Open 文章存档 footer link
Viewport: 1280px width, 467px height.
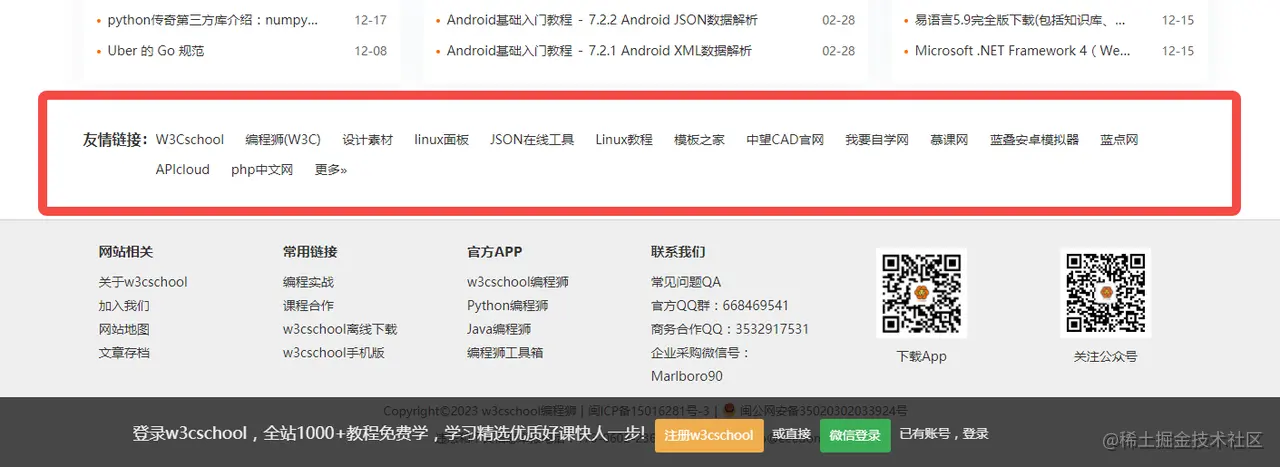tap(124, 353)
